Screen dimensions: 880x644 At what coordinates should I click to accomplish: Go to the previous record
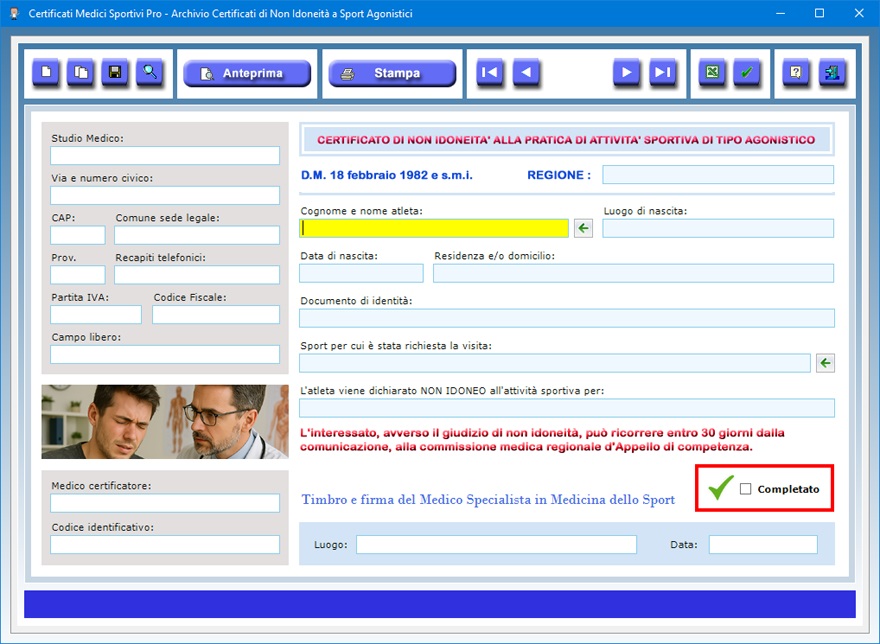526,73
